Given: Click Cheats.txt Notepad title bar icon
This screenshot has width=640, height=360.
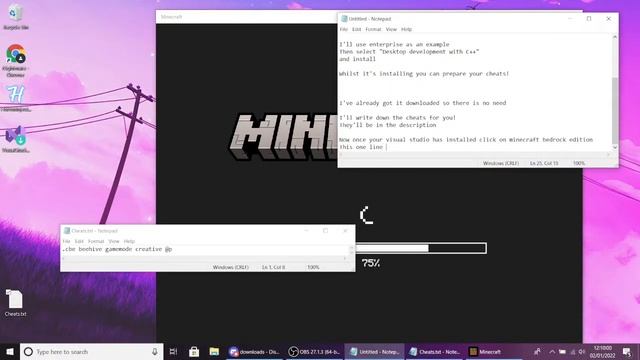Looking at the screenshot, I should coord(67,231).
